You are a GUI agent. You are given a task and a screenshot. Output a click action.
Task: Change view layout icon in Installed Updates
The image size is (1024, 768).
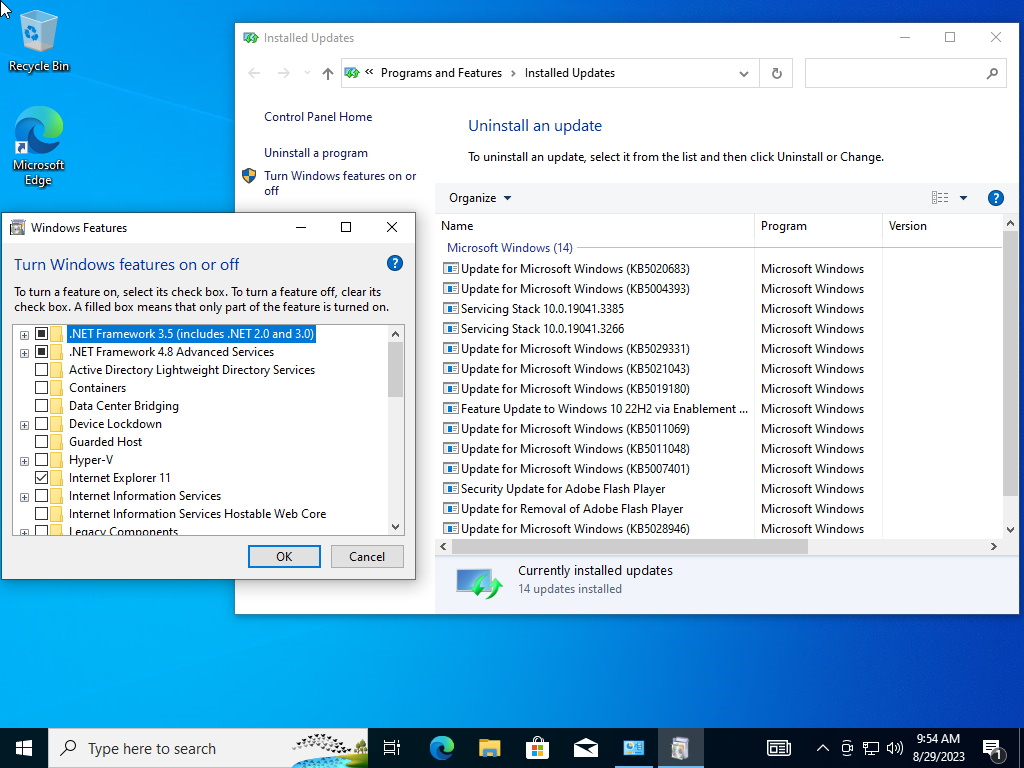940,198
